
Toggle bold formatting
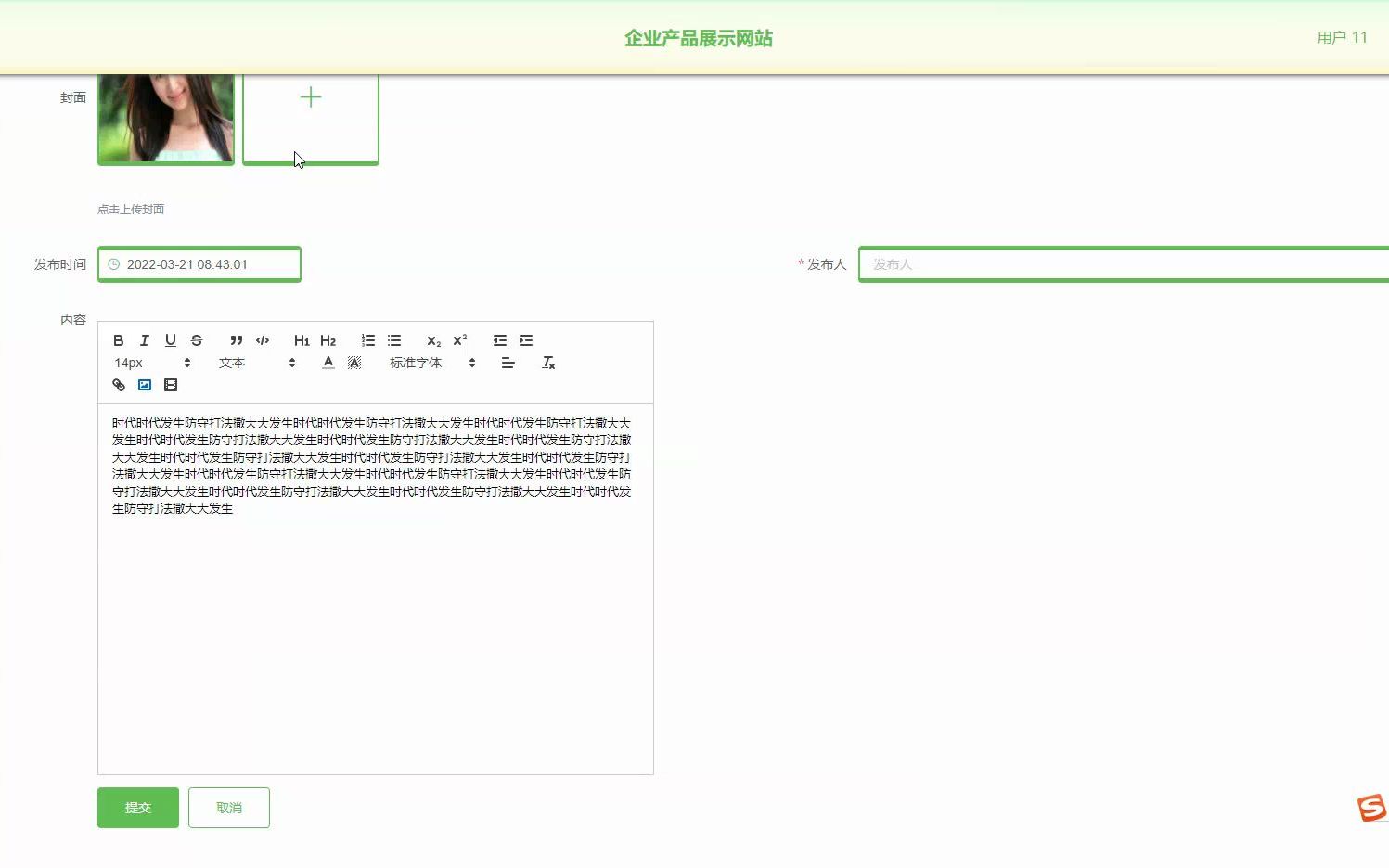pos(118,340)
